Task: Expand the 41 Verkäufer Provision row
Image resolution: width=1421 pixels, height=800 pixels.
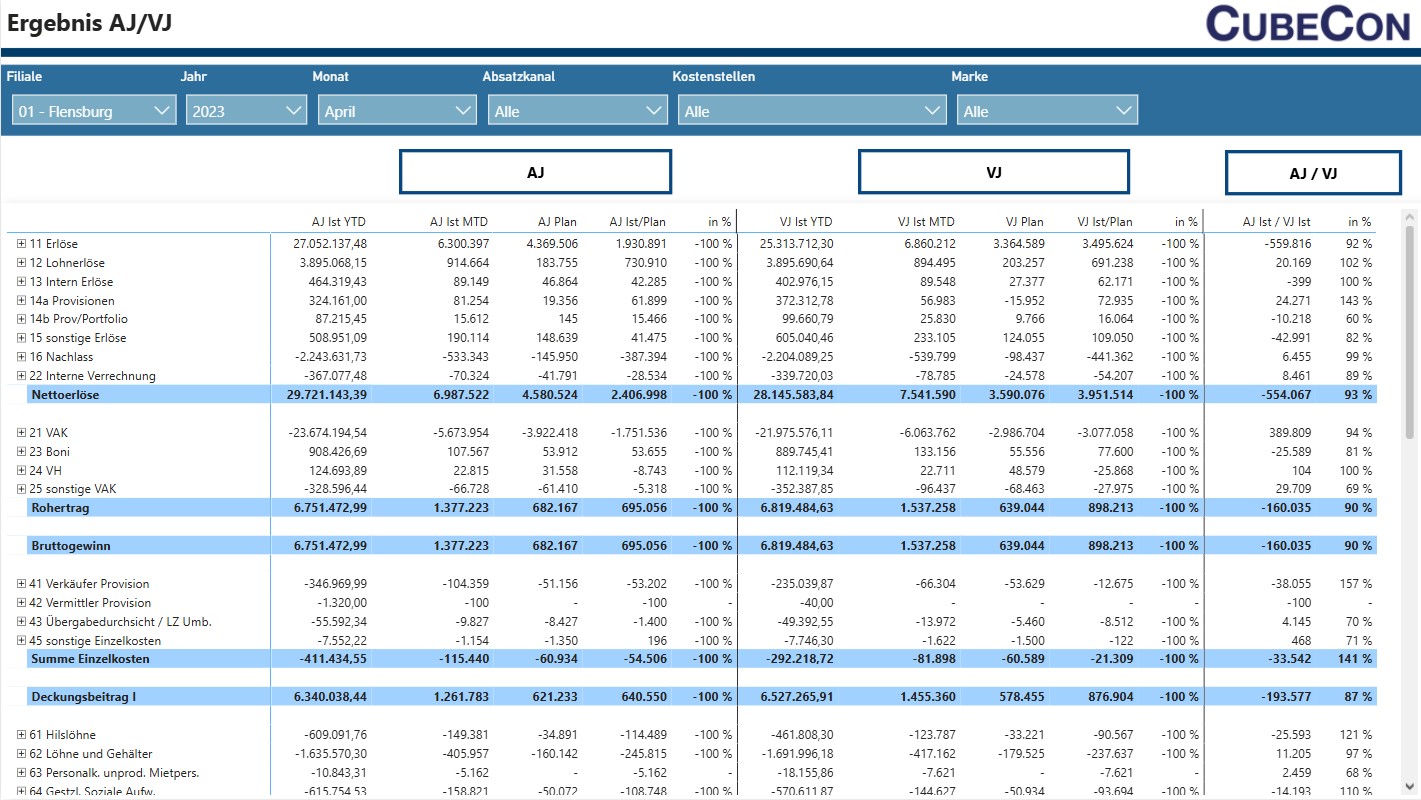Action: [21, 584]
